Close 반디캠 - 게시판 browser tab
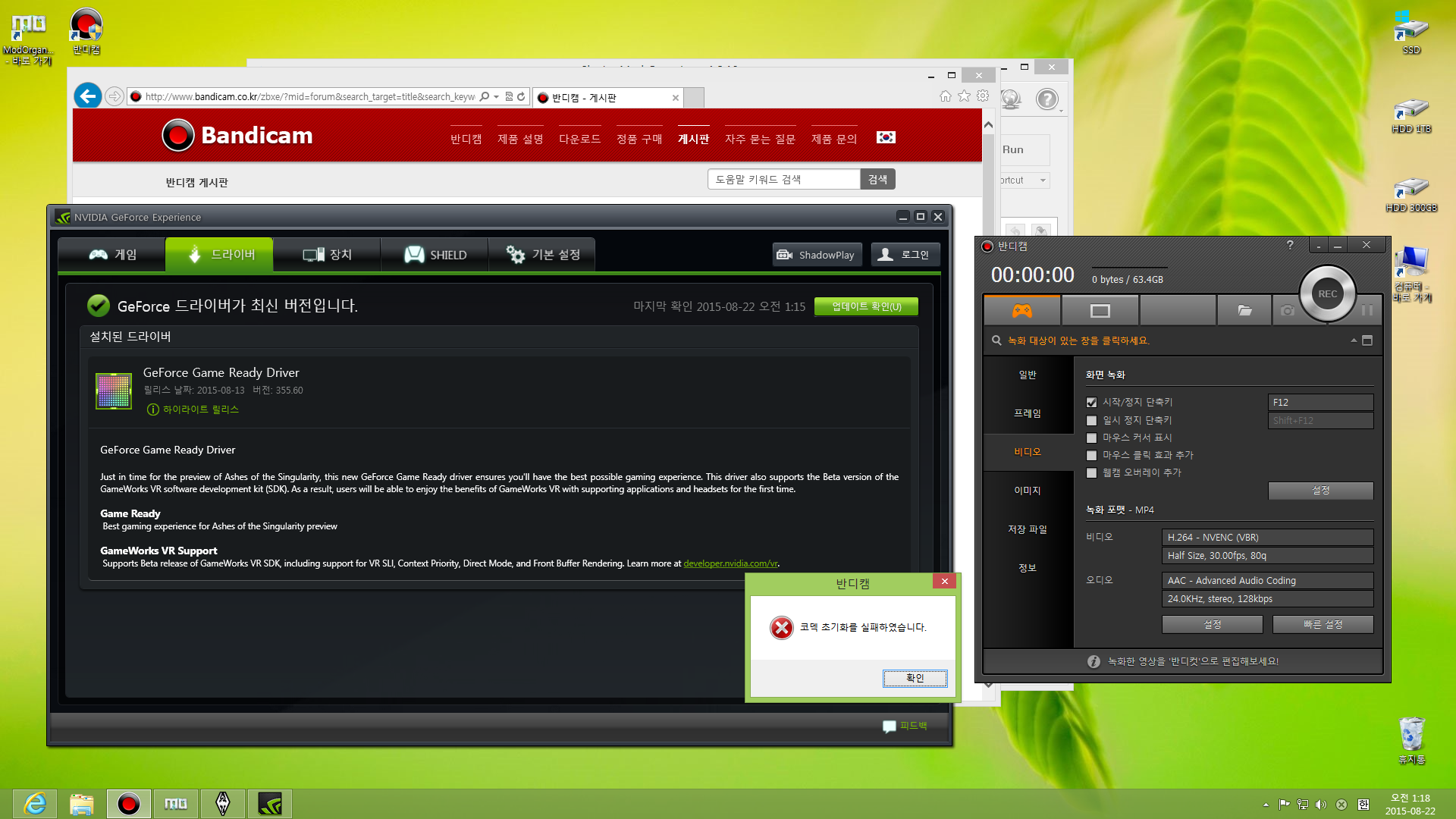 (x=675, y=98)
